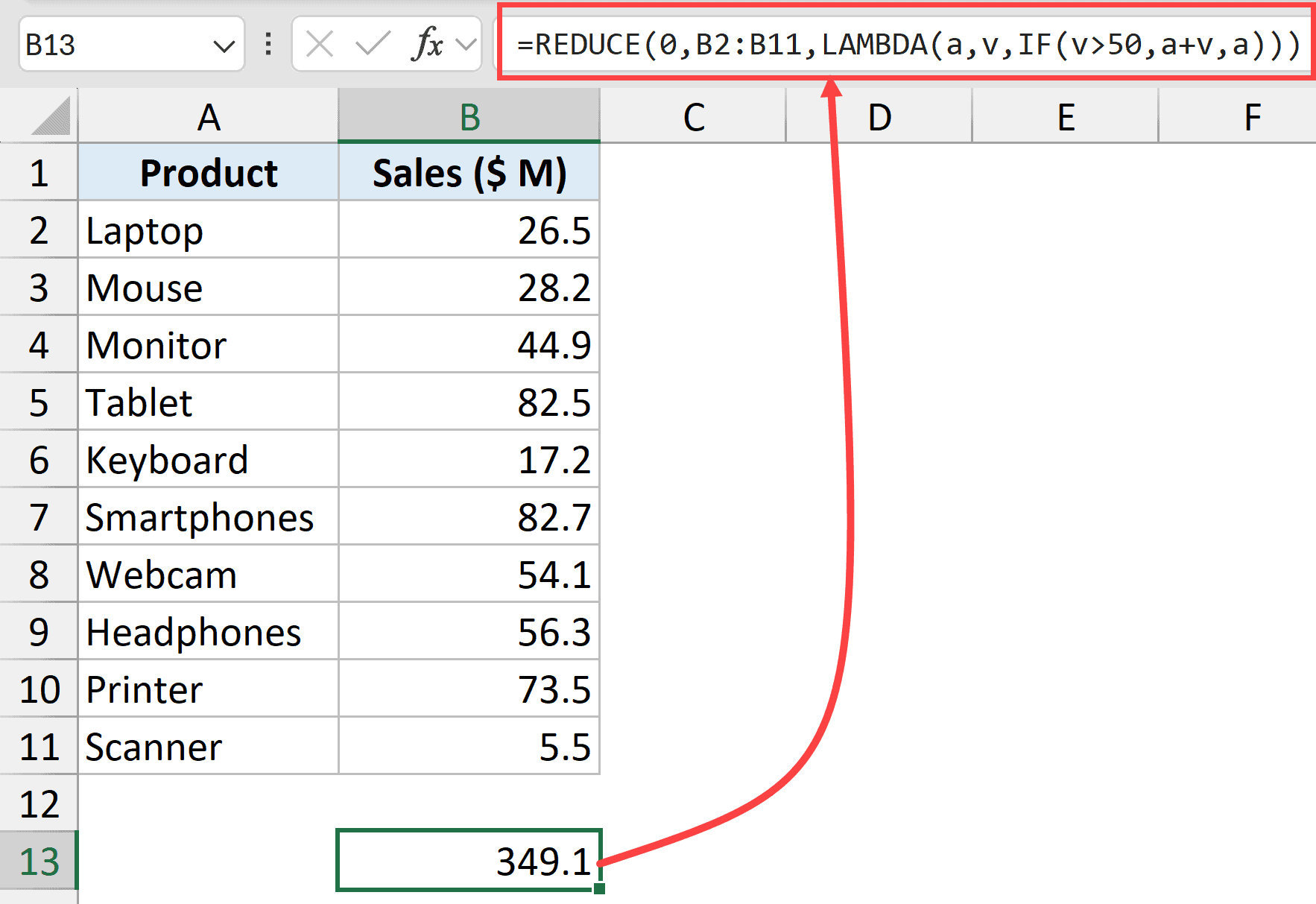The height and width of the screenshot is (904, 1316).
Task: Select cell B13 showing 349.1
Action: (469, 861)
